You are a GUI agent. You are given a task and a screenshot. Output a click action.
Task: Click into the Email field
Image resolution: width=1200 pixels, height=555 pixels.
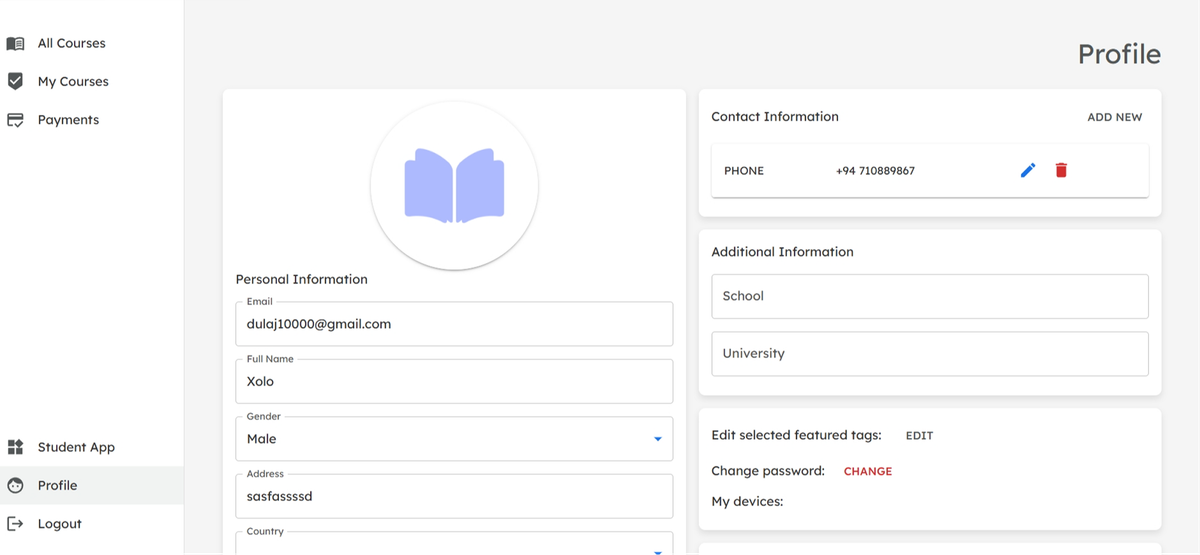click(454, 324)
